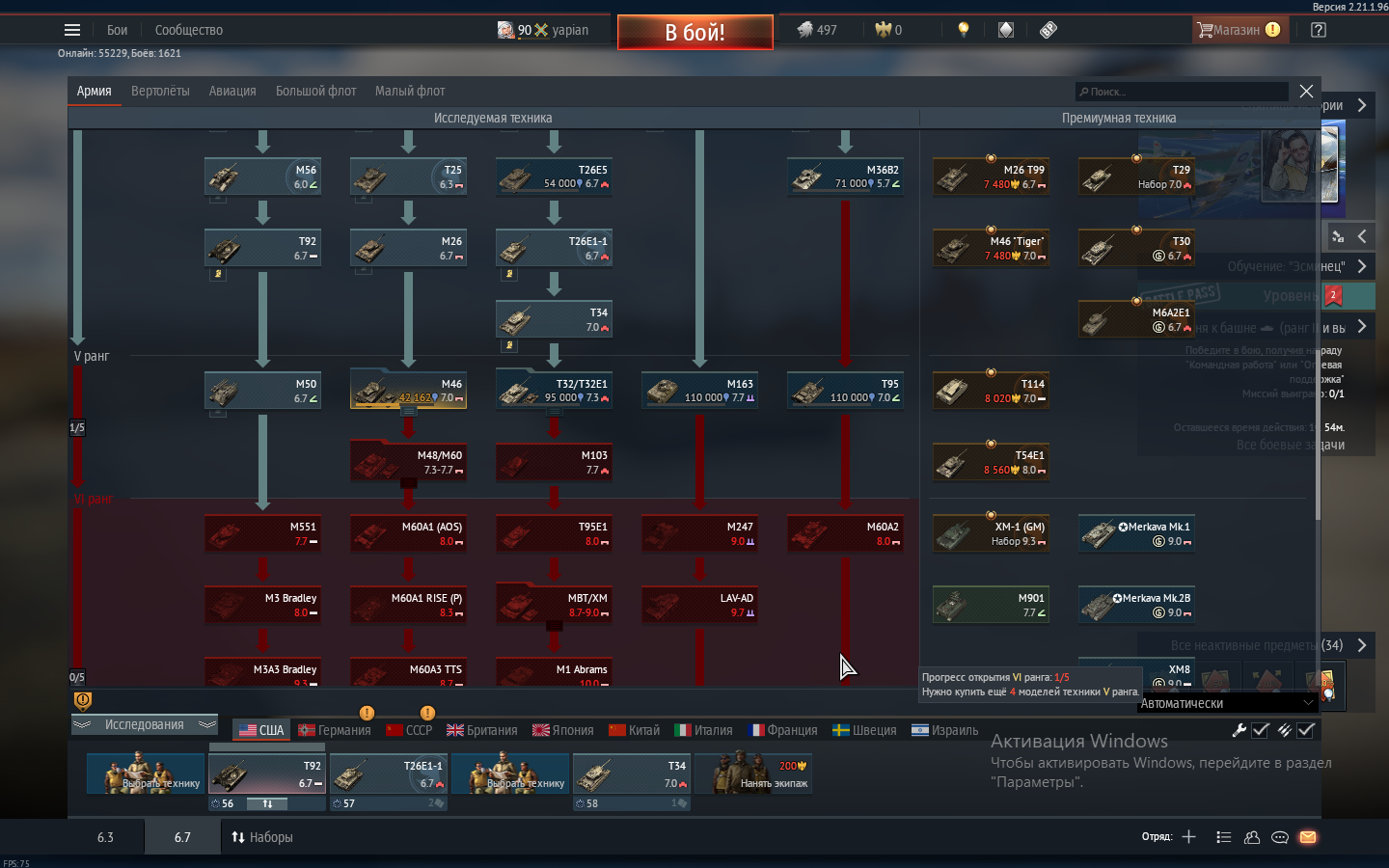Create squad with the plus icon

tap(1188, 837)
